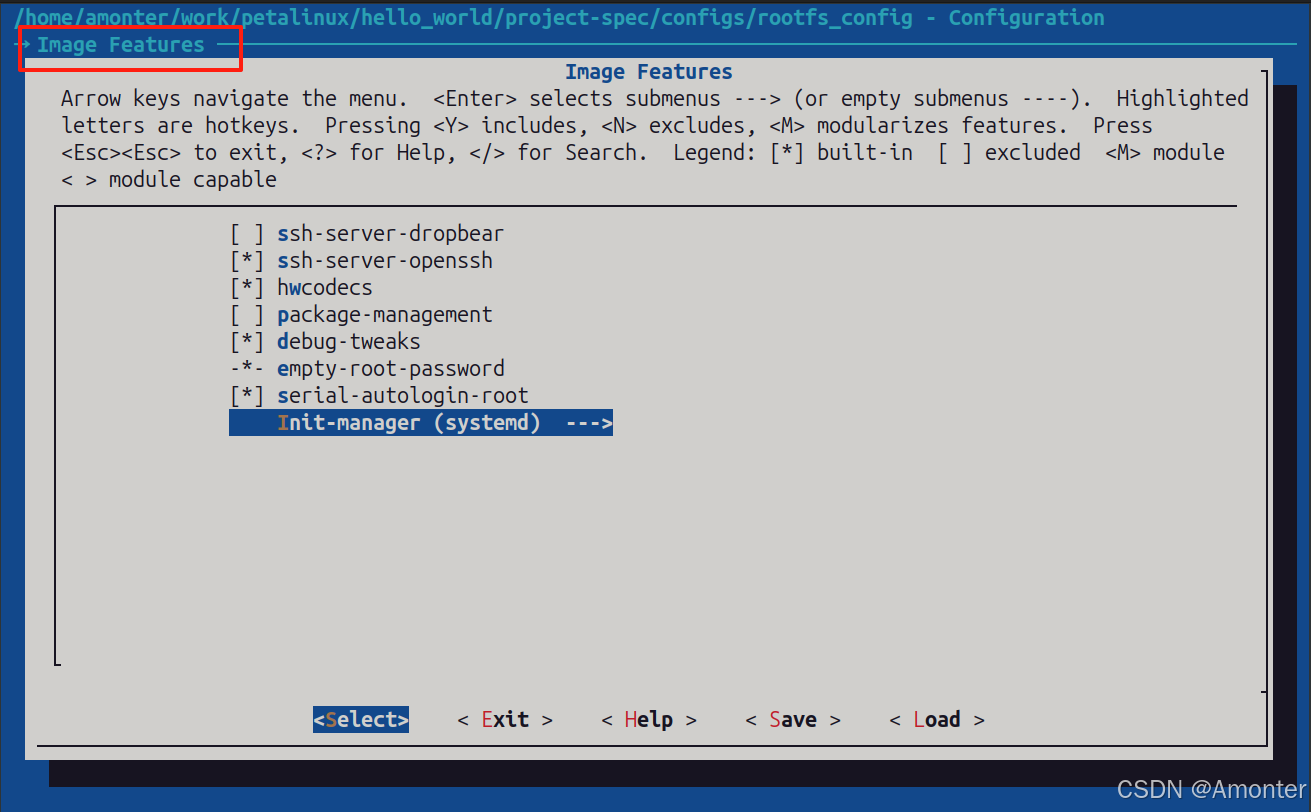Uncheck the hwcodecs option
Viewport: 1311px width, 812px height.
(247, 288)
